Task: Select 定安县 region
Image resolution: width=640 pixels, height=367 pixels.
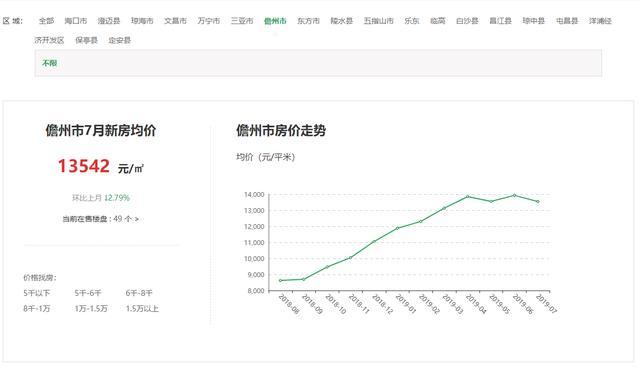Action: tap(120, 40)
